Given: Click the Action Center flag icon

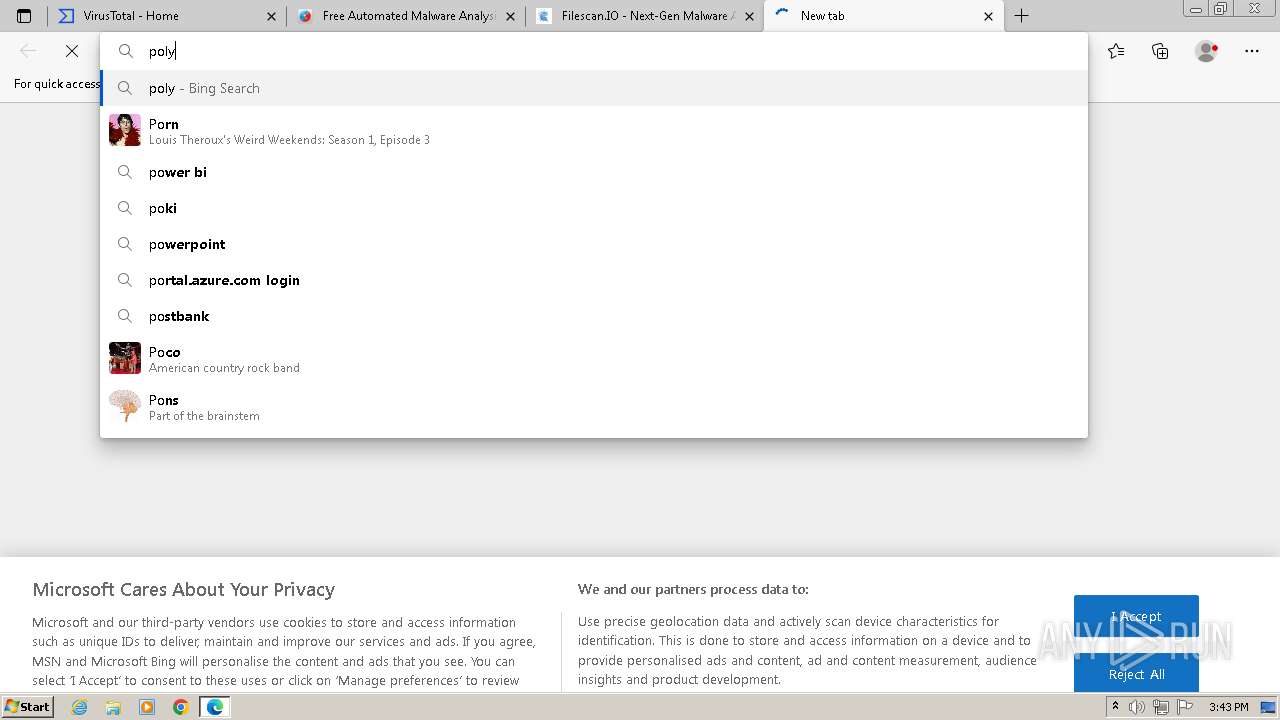Looking at the screenshot, I should pyautogui.click(x=1184, y=707).
